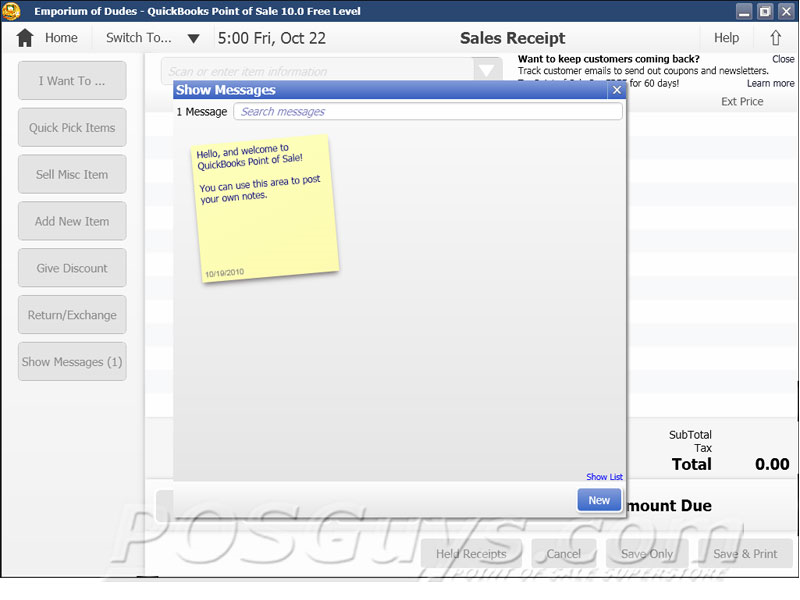Click the Learn more link
The image size is (800, 600).
coord(770,84)
